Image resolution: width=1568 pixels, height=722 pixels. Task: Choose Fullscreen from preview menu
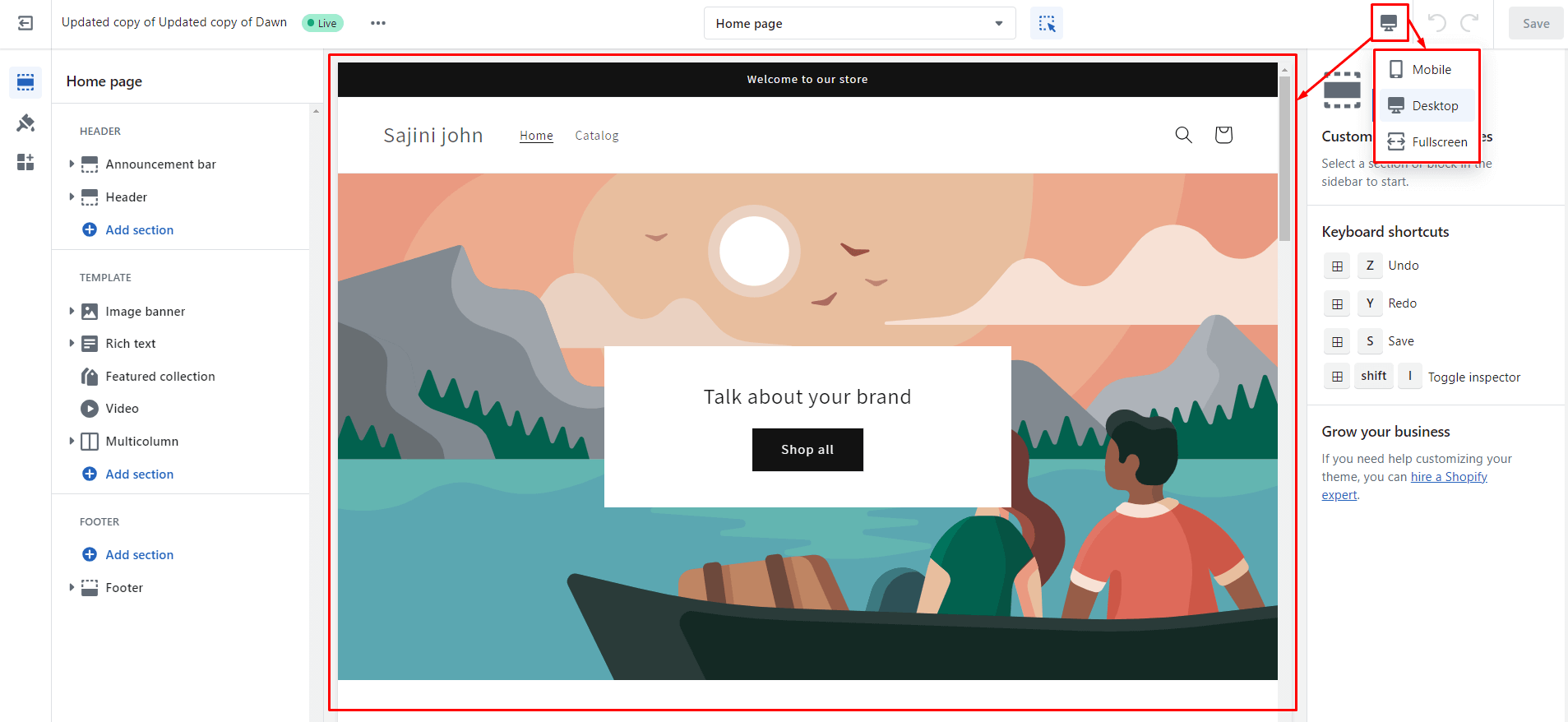pos(1438,142)
